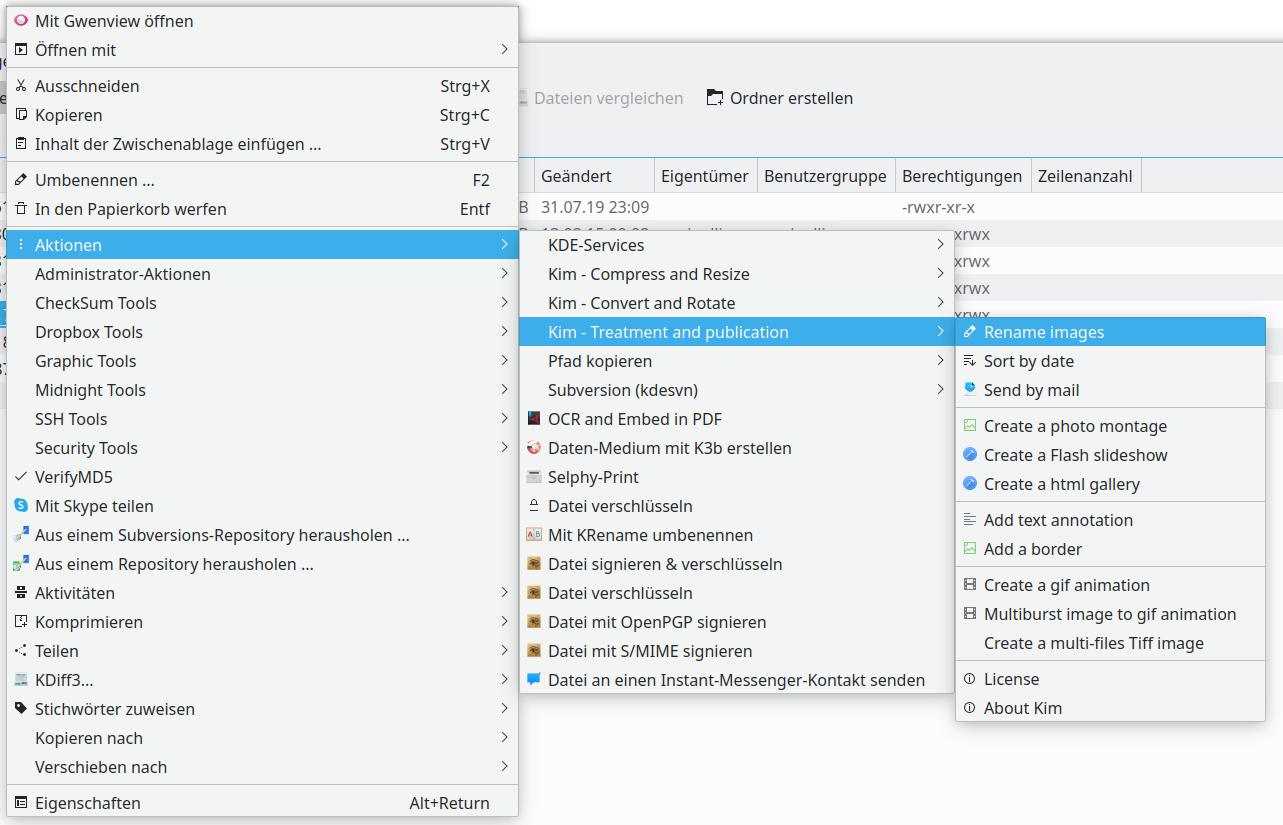Click the scissors icon beside Ausschneiden
Screen dimensions: 1283x825
tap(21, 86)
